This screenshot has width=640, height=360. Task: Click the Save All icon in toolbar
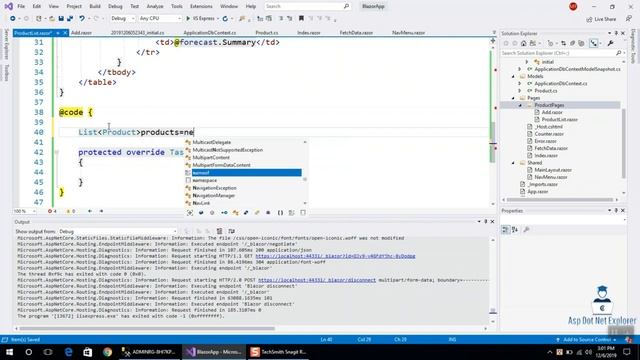click(70, 19)
